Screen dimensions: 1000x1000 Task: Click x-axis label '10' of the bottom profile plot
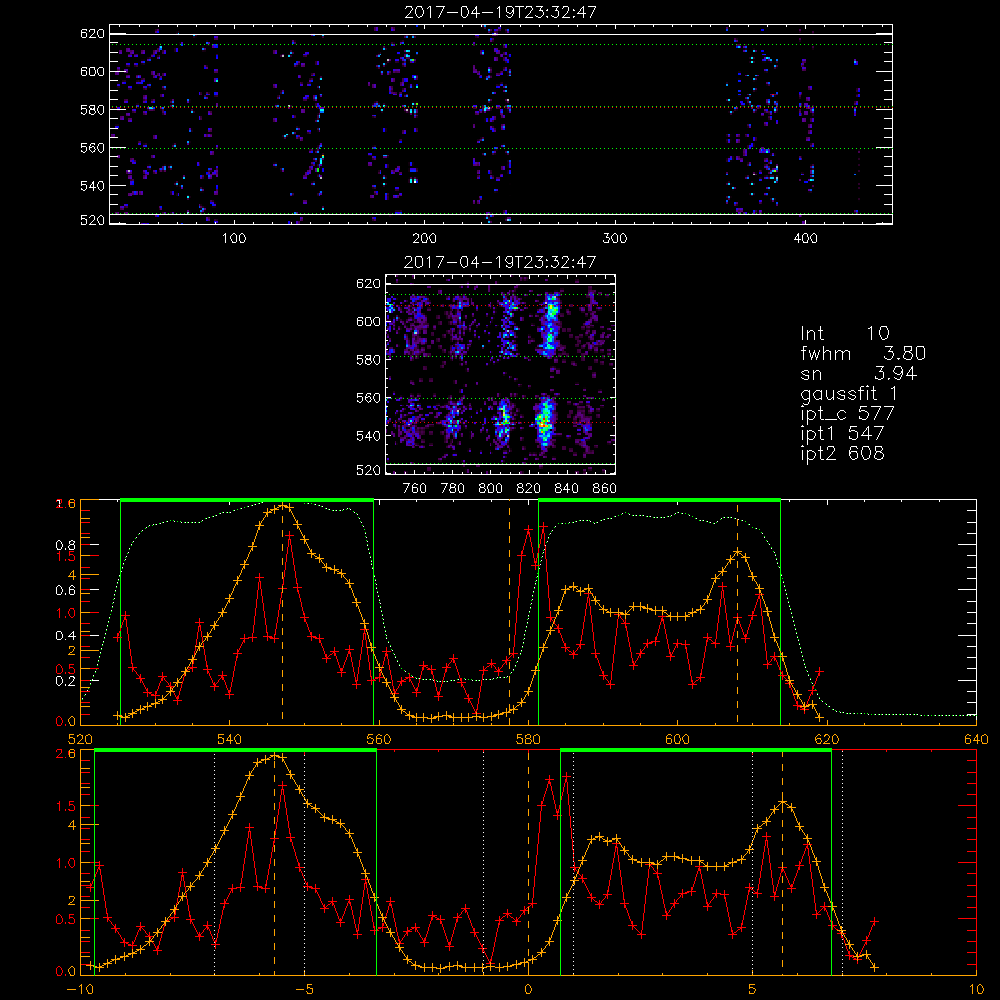[976, 989]
